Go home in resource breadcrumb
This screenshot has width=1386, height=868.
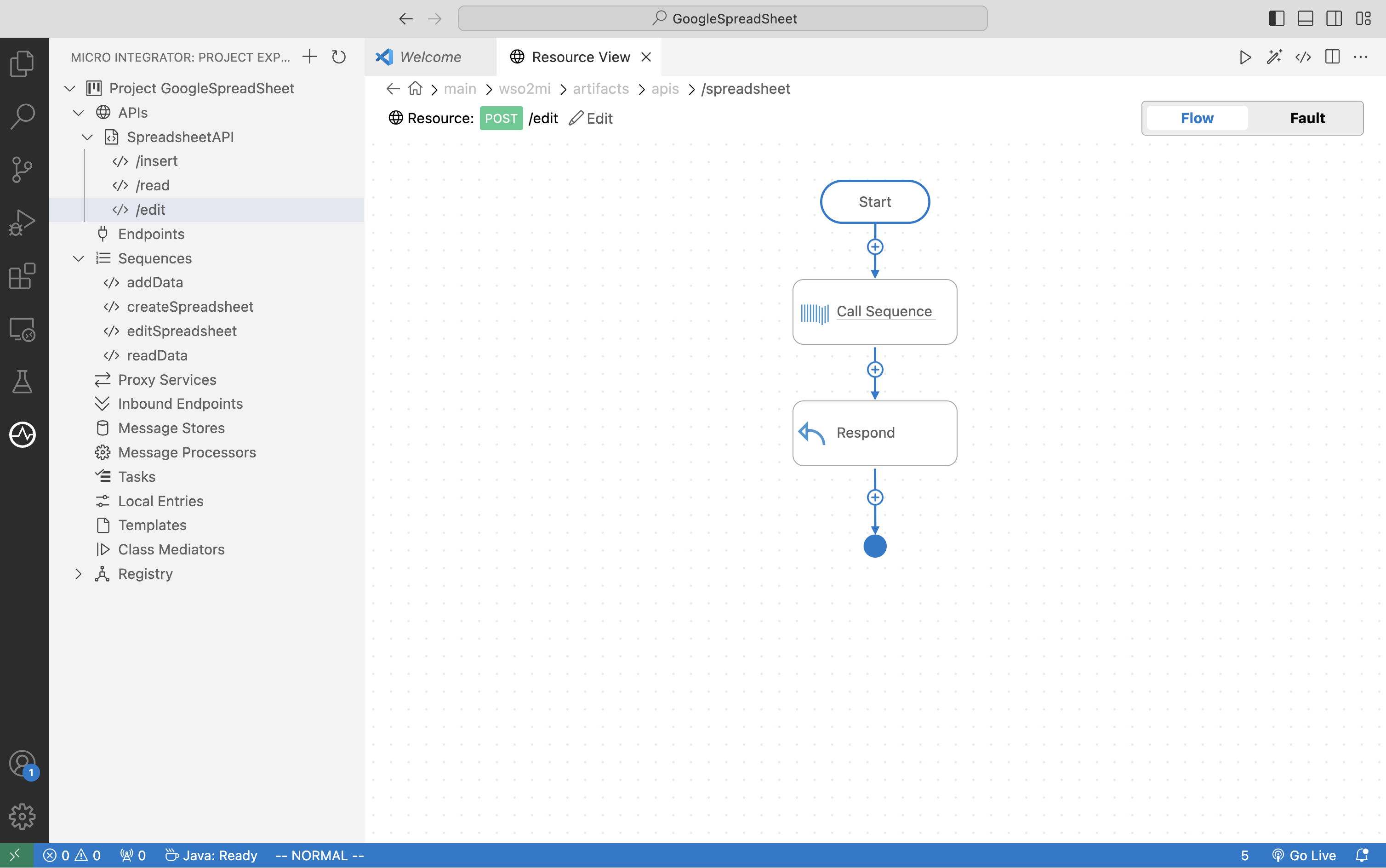click(x=415, y=88)
